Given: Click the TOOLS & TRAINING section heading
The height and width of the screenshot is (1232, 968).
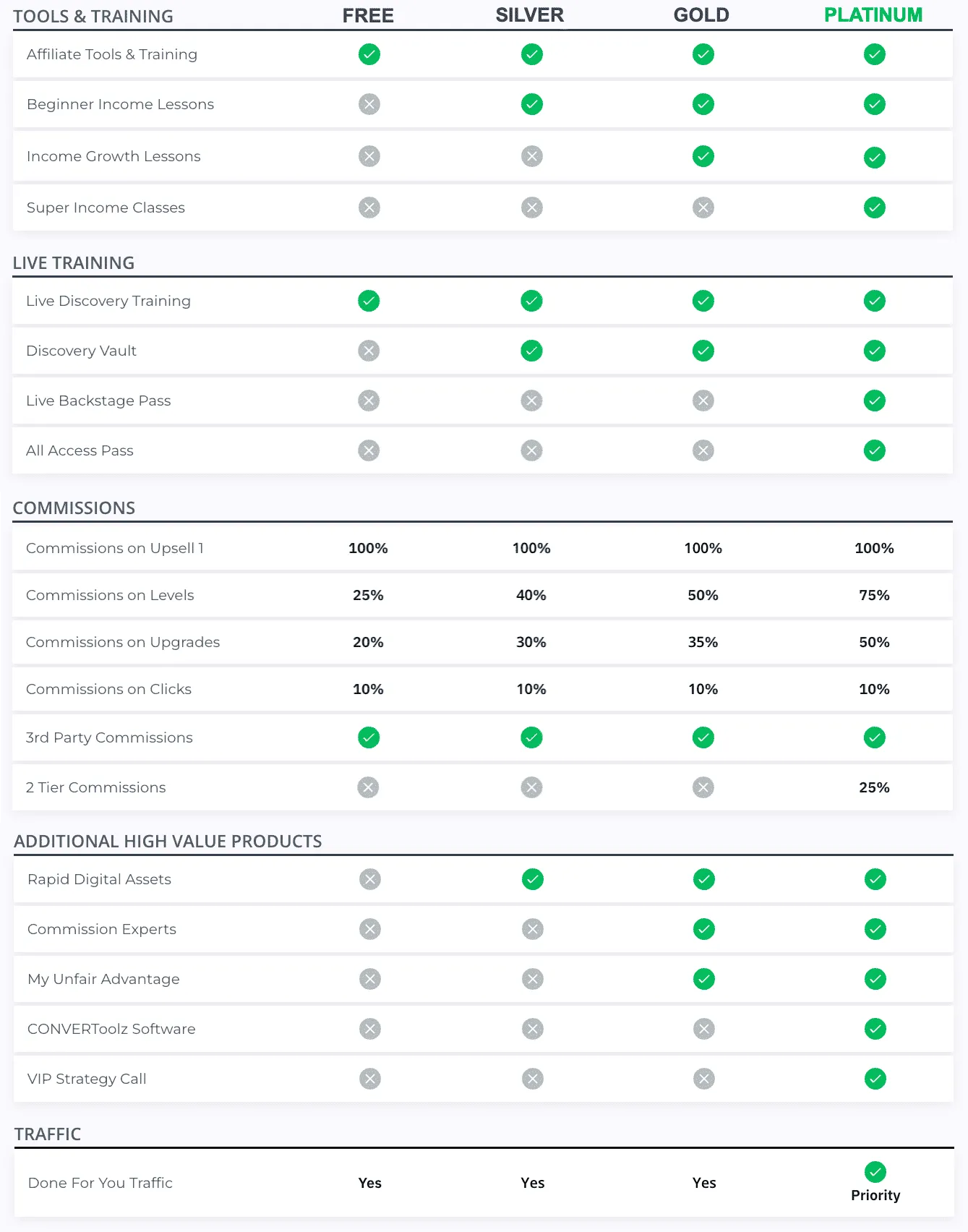Looking at the screenshot, I should (93, 17).
